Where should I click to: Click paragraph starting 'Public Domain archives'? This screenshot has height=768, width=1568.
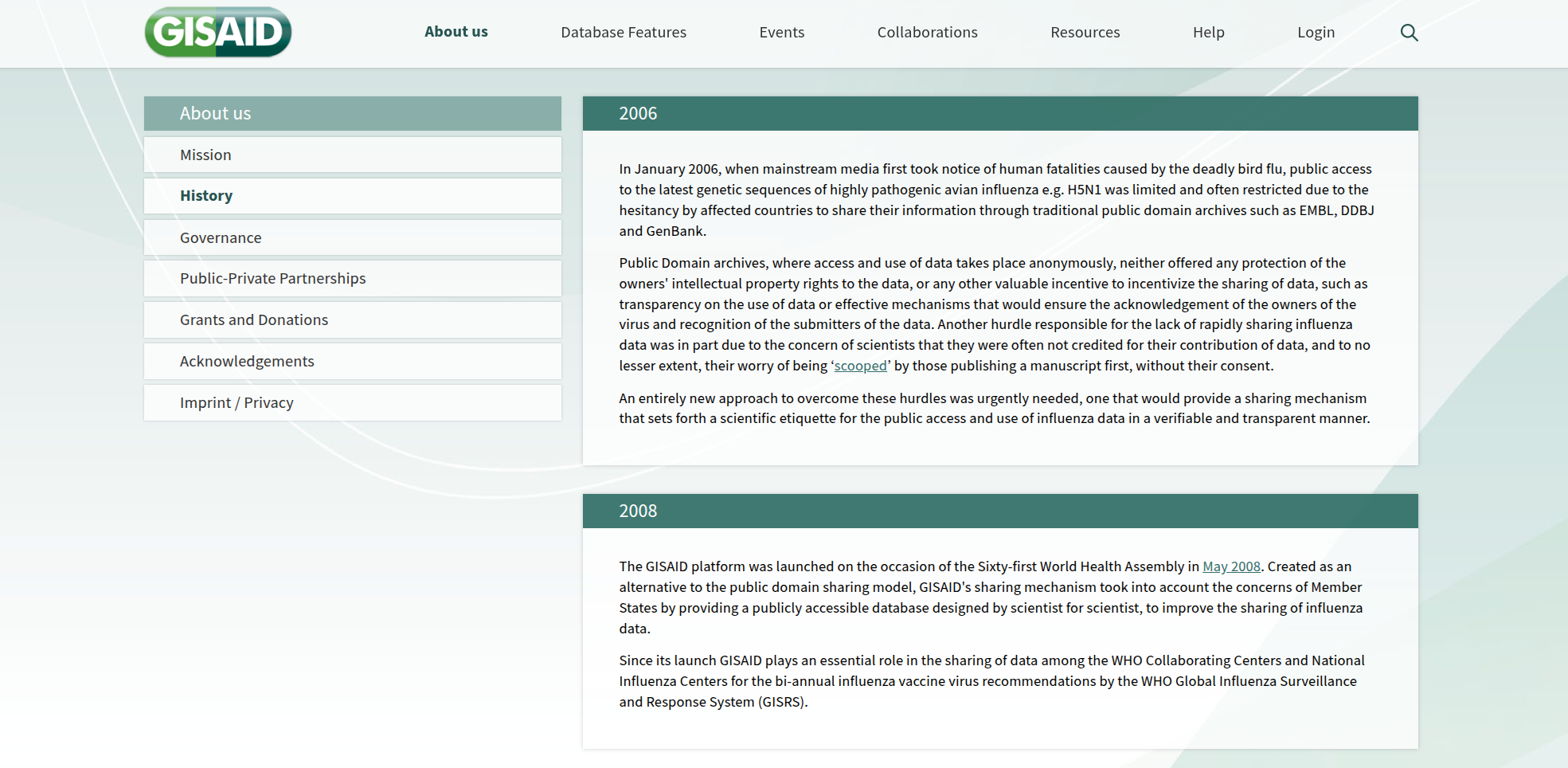[995, 314]
